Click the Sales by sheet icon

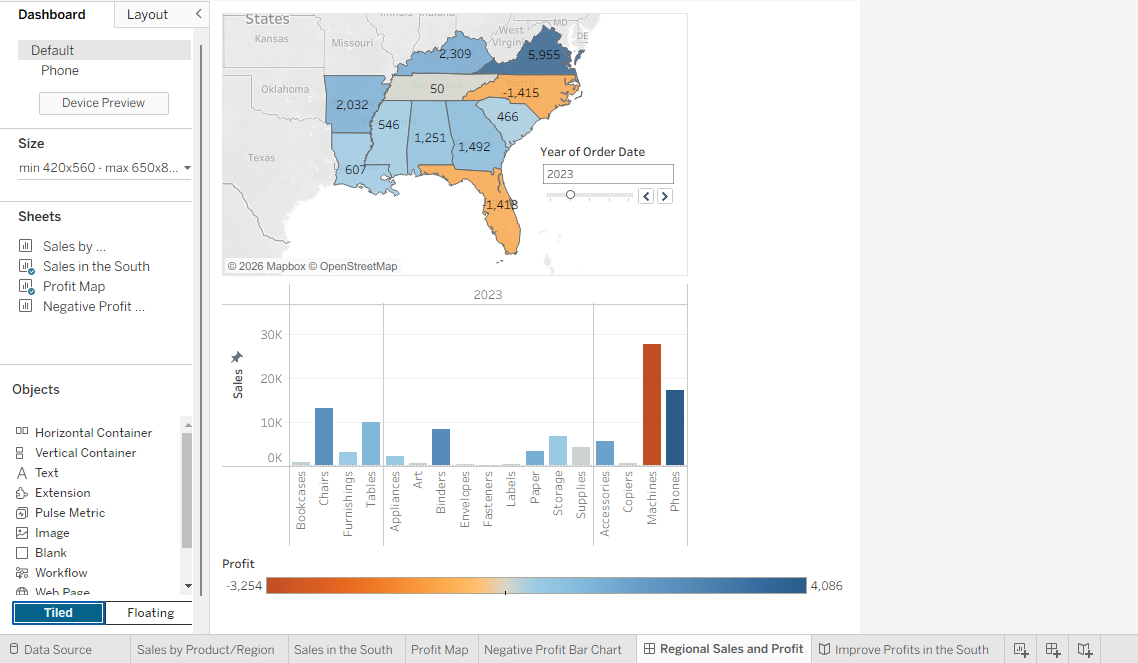(x=25, y=246)
